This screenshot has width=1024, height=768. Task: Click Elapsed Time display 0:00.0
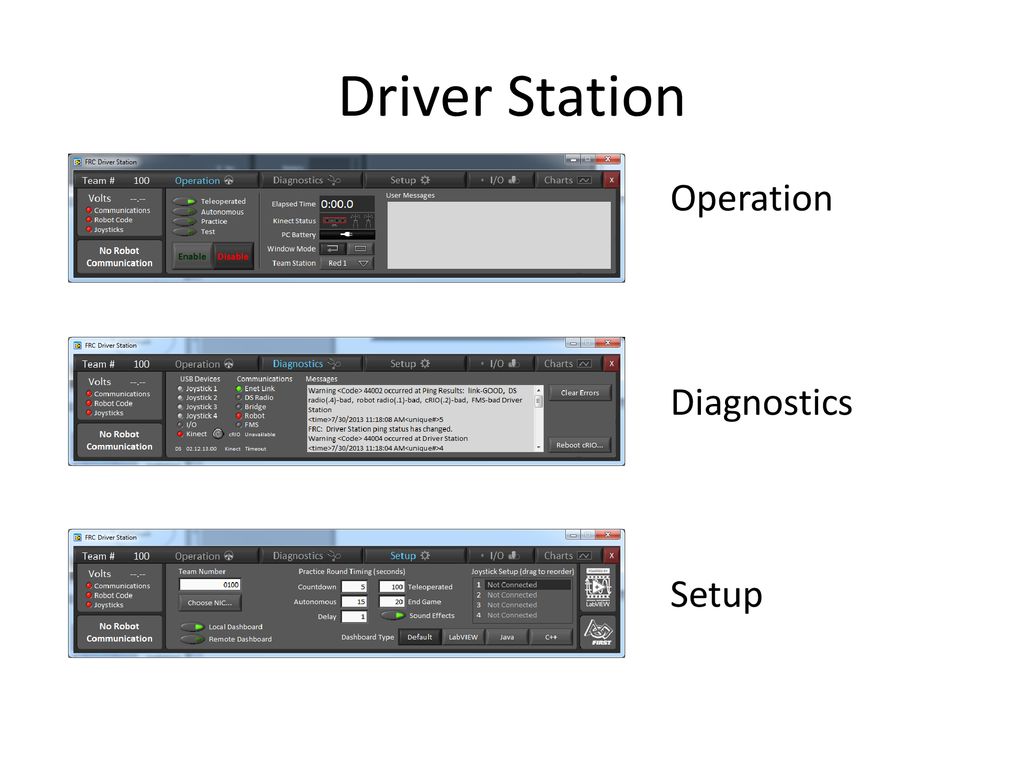click(347, 204)
